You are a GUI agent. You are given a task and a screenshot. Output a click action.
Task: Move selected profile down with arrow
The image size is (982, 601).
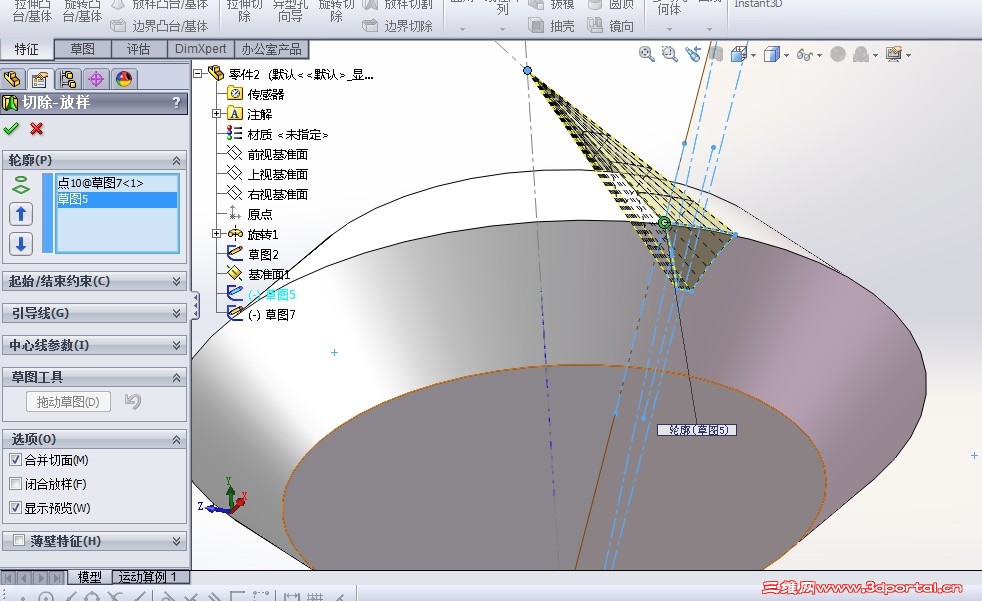tap(21, 244)
